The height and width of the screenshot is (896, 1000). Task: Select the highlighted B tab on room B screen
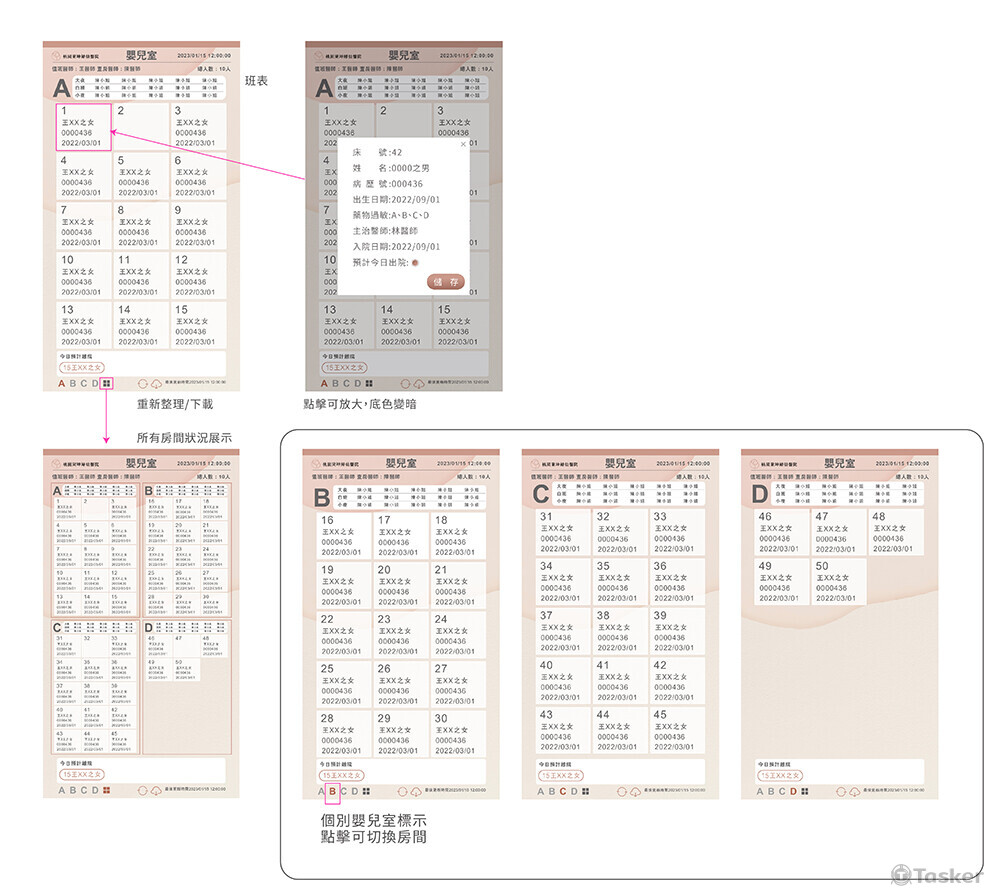tap(333, 791)
